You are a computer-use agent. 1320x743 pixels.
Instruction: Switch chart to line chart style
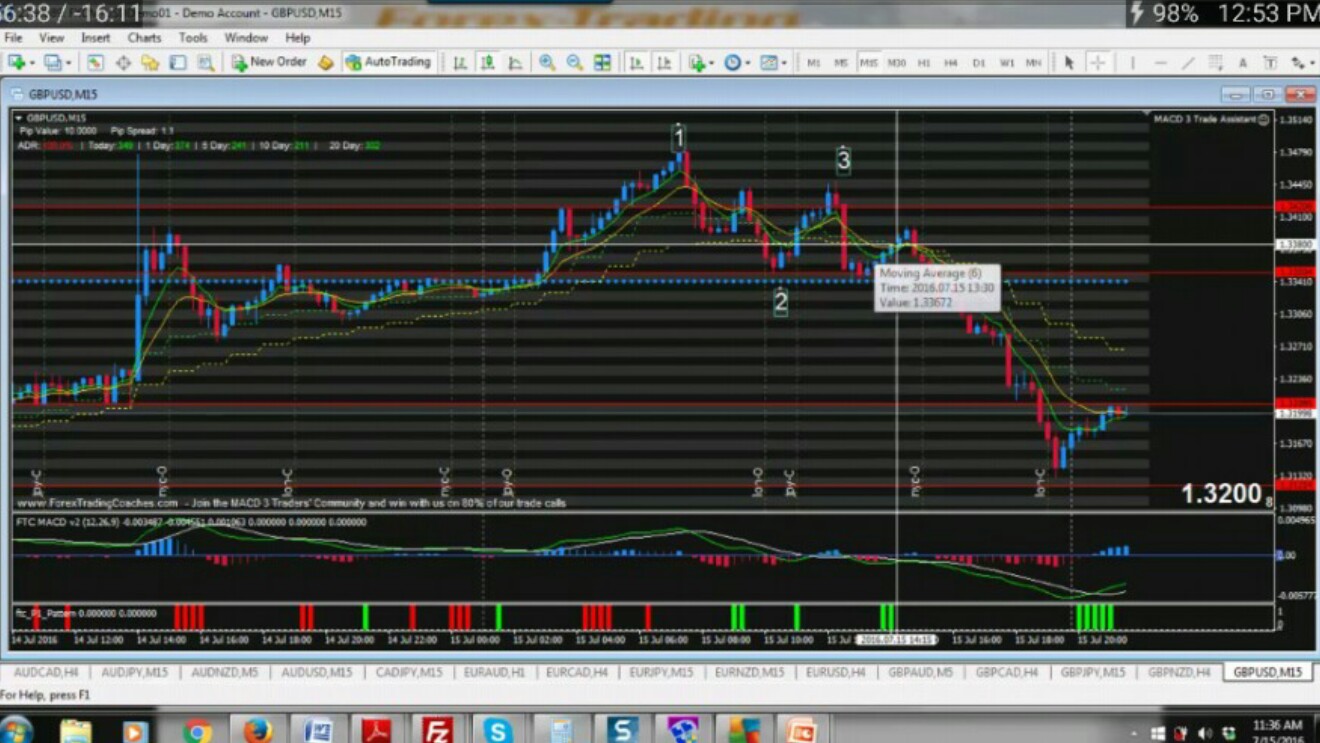[516, 62]
